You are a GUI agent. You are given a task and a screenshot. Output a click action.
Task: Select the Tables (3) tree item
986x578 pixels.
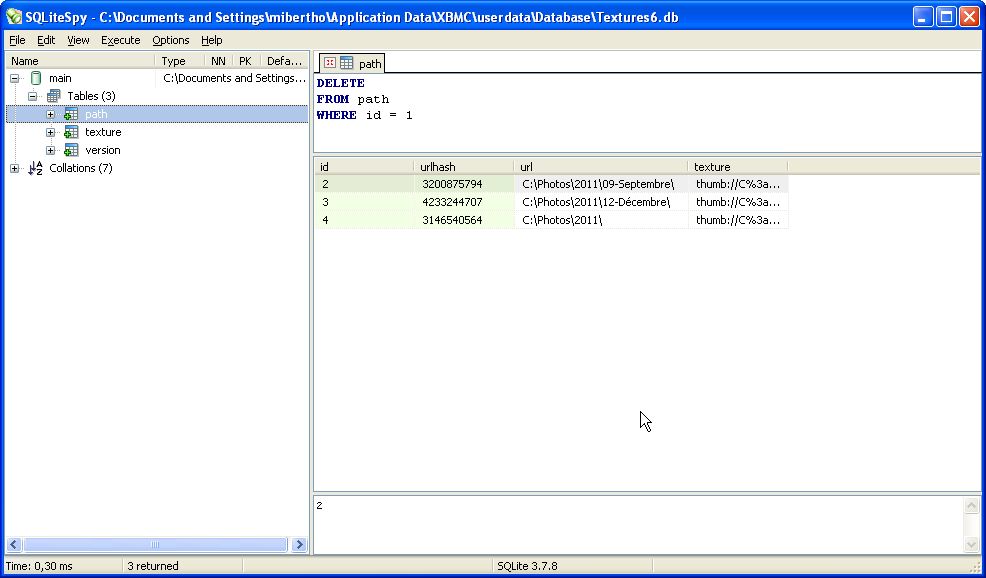pos(92,96)
